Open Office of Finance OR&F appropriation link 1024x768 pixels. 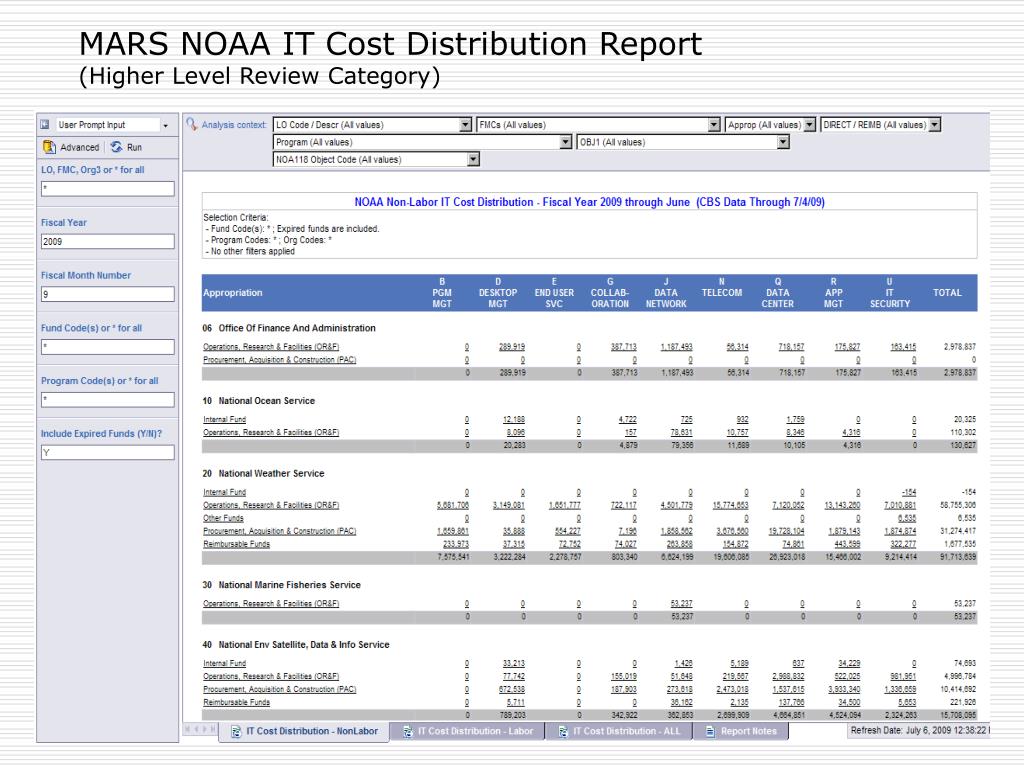[x=271, y=347]
